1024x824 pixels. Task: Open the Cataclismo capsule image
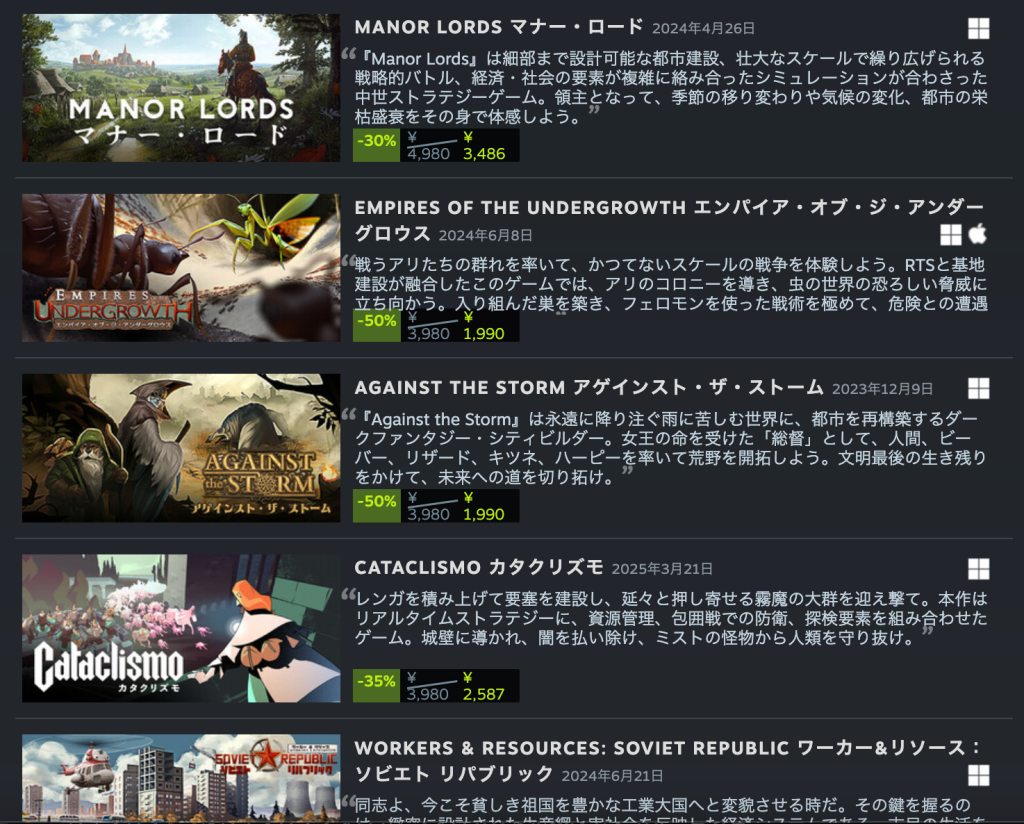click(181, 628)
